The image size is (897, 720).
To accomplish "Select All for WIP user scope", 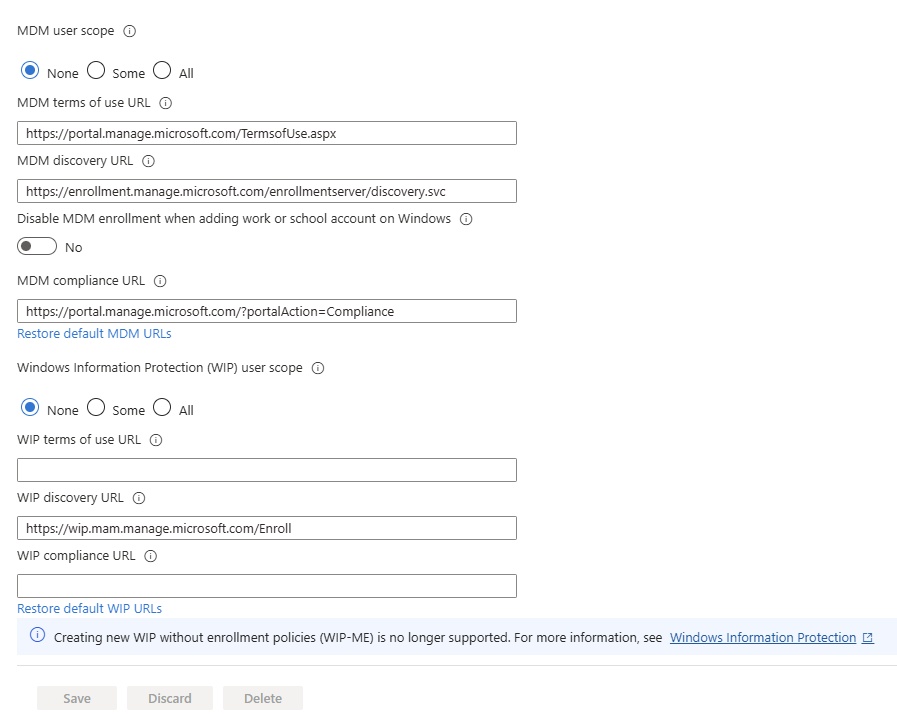I will 162,408.
